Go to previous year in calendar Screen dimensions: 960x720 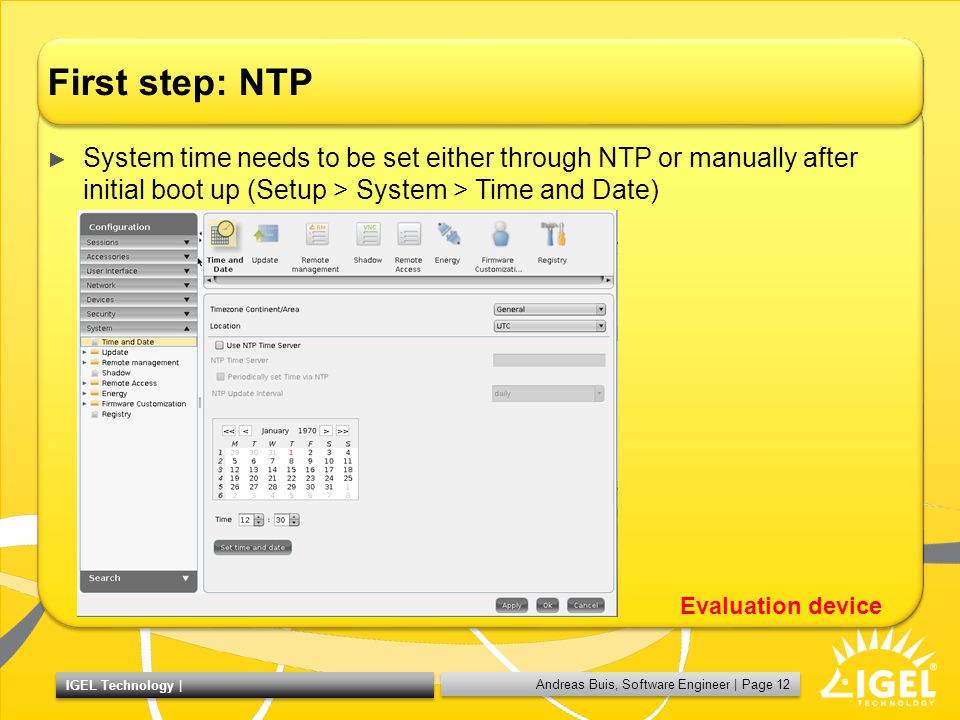click(228, 431)
